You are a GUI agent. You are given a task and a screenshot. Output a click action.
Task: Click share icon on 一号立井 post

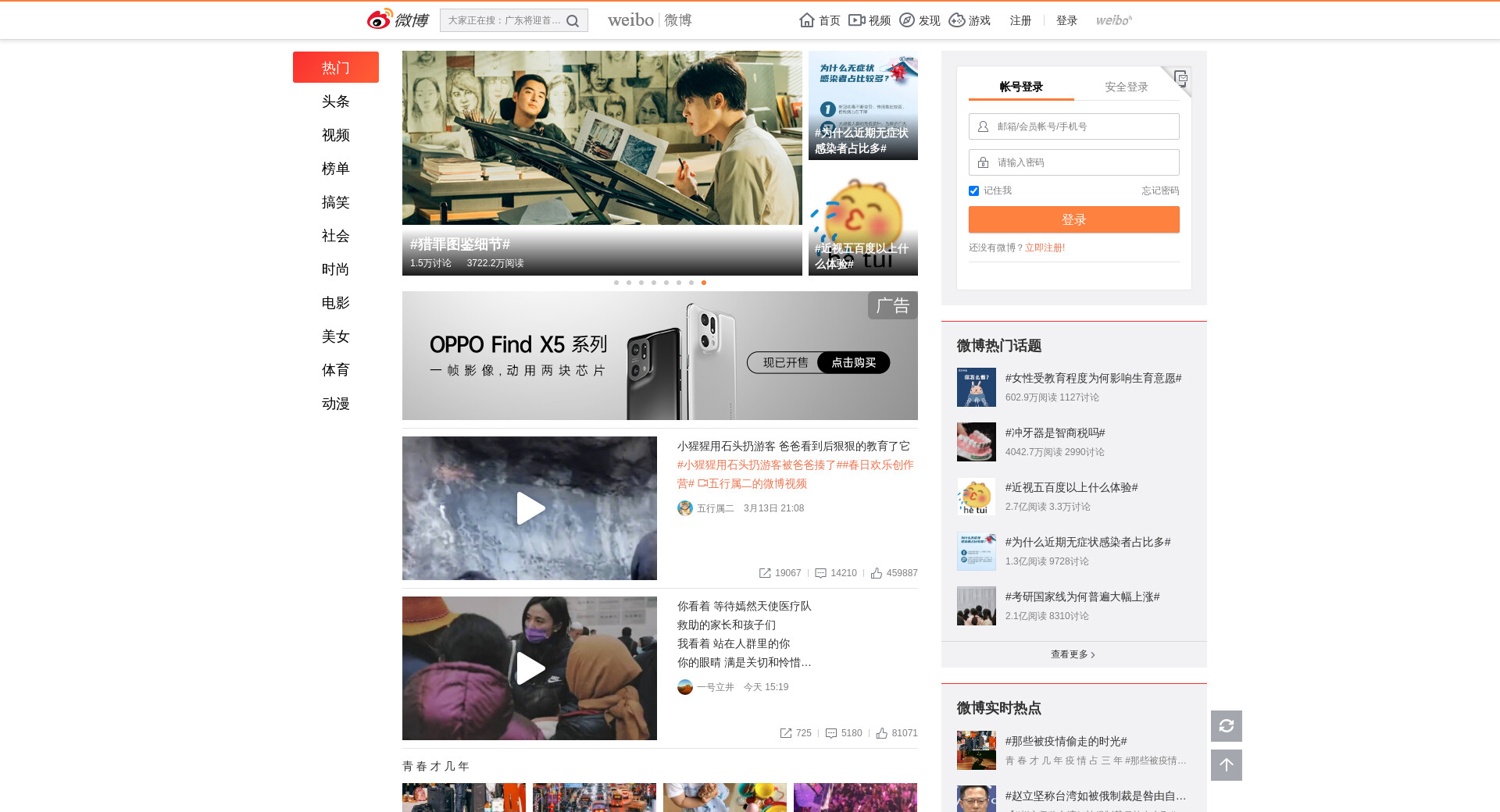click(x=786, y=733)
